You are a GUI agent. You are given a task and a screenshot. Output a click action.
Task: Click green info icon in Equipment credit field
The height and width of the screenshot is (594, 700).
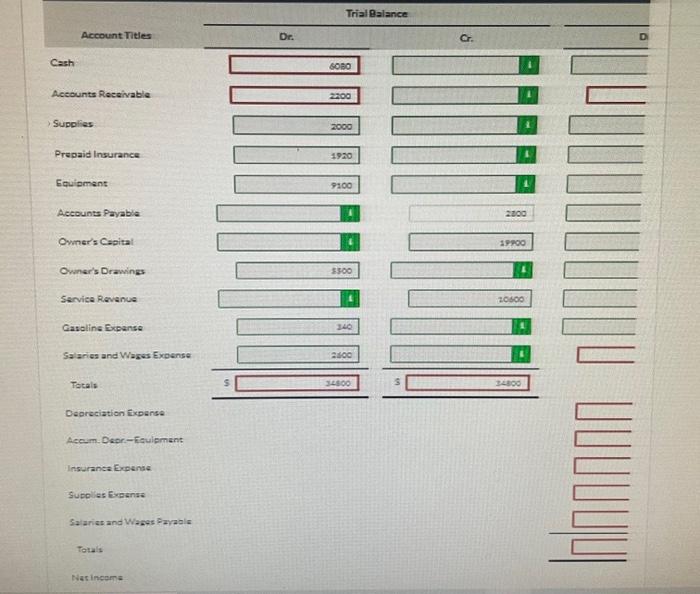point(525,184)
